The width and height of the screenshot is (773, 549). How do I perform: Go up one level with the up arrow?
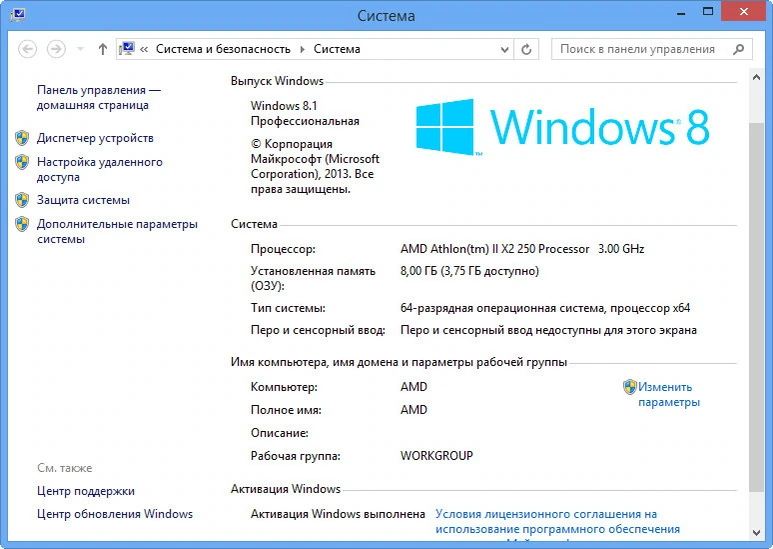pyautogui.click(x=103, y=49)
